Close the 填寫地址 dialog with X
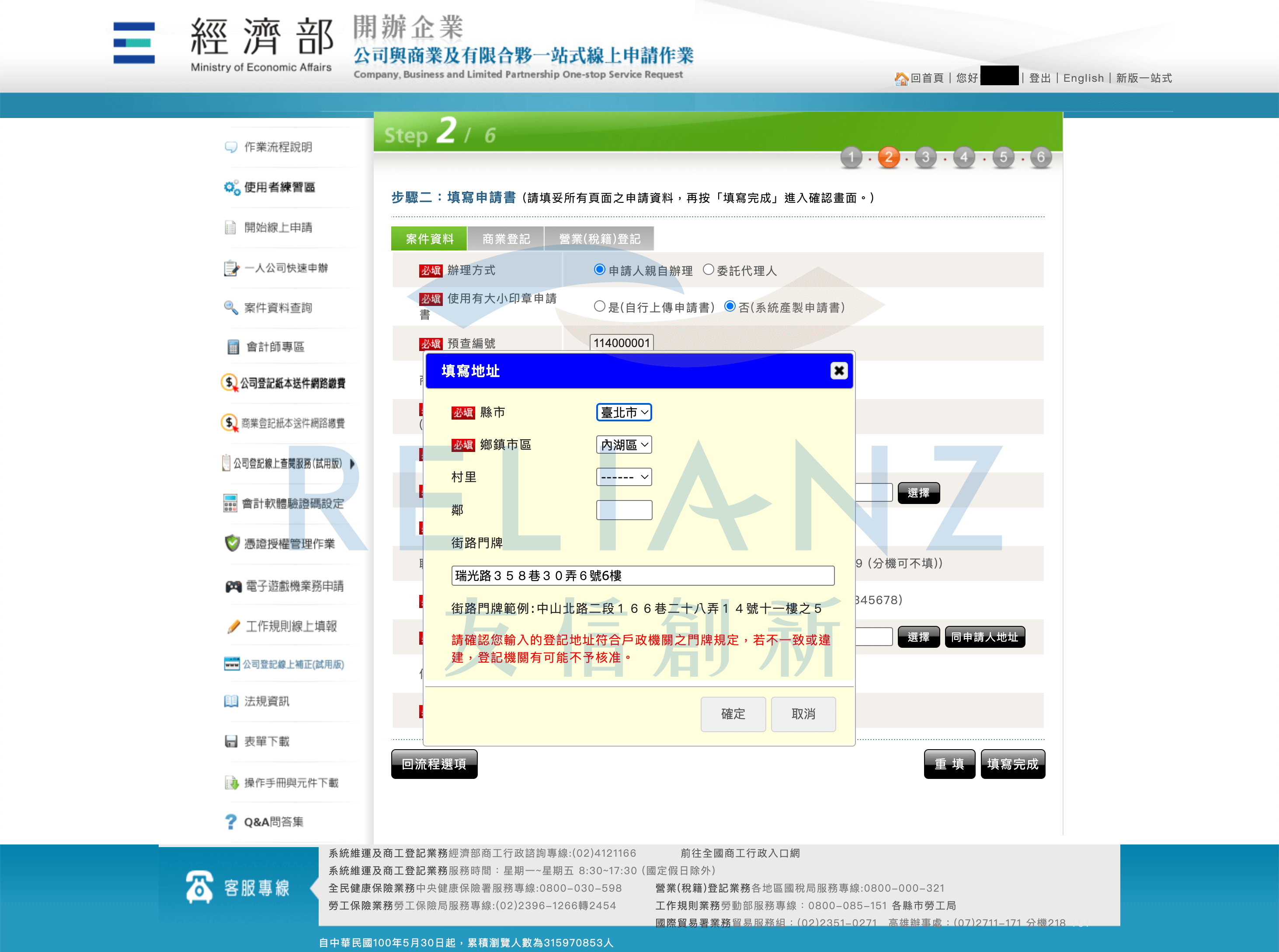The image size is (1279, 952). pyautogui.click(x=839, y=371)
